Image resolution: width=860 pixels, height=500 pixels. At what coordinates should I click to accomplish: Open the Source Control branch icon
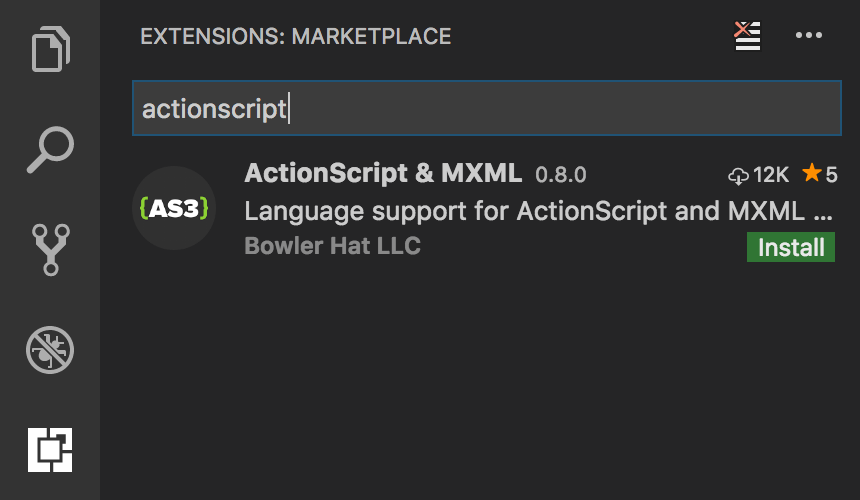[50, 249]
